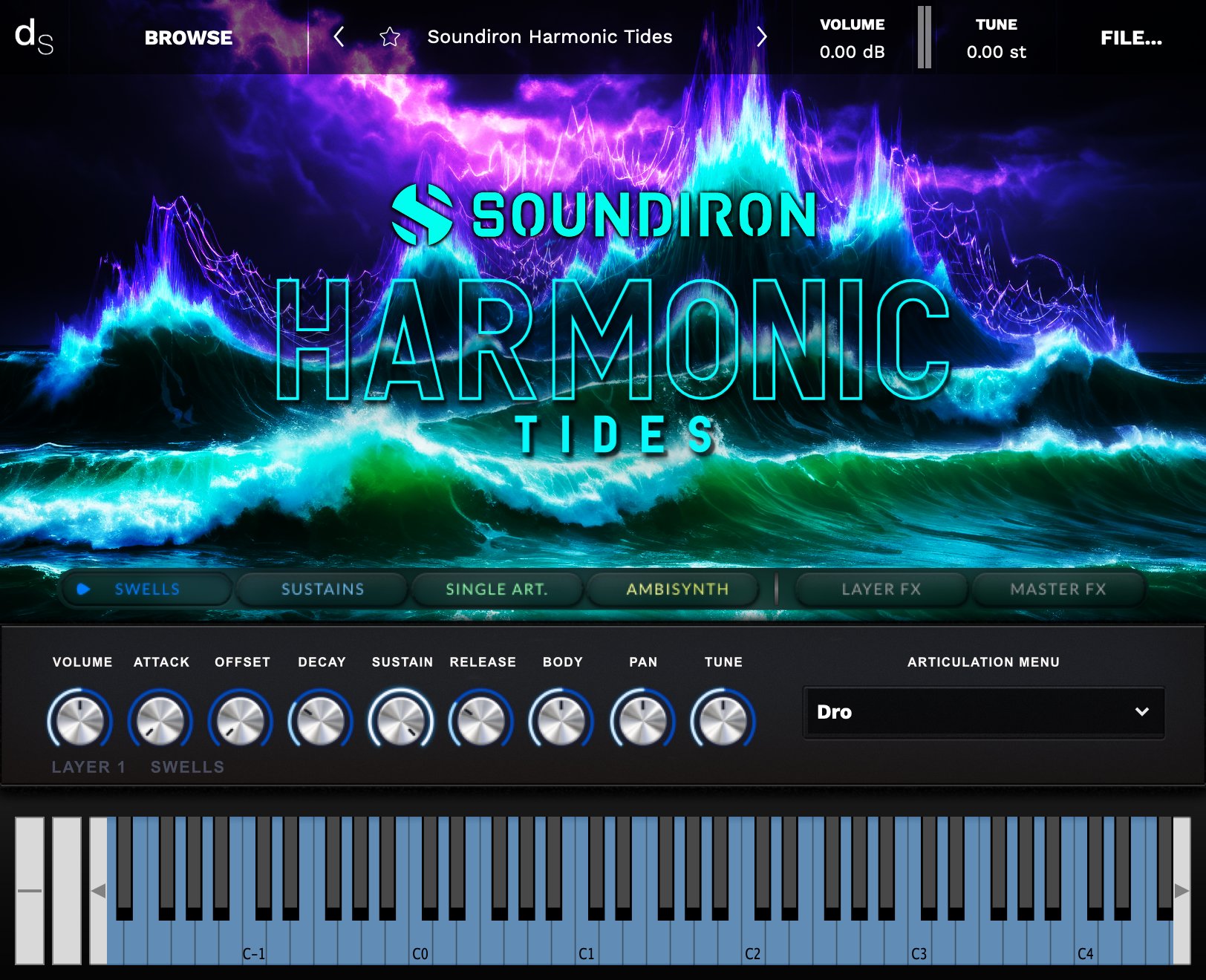Viewport: 1206px width, 980px height.
Task: Click the articulation dropdown chevron arrow
Action: (x=1142, y=712)
